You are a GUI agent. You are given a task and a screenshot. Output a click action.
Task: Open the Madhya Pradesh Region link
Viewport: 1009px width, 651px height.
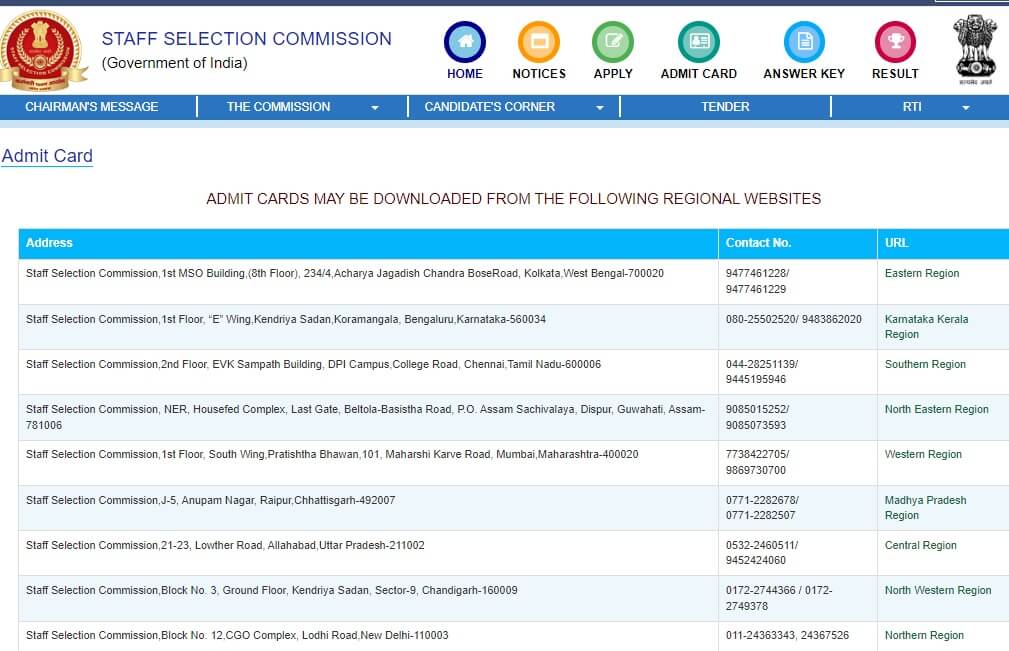point(925,508)
